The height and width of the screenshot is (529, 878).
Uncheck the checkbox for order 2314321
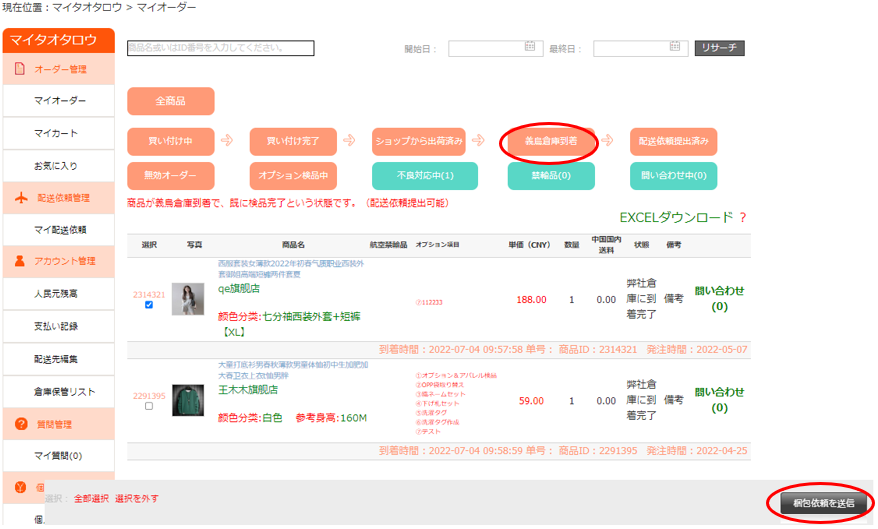click(x=149, y=305)
